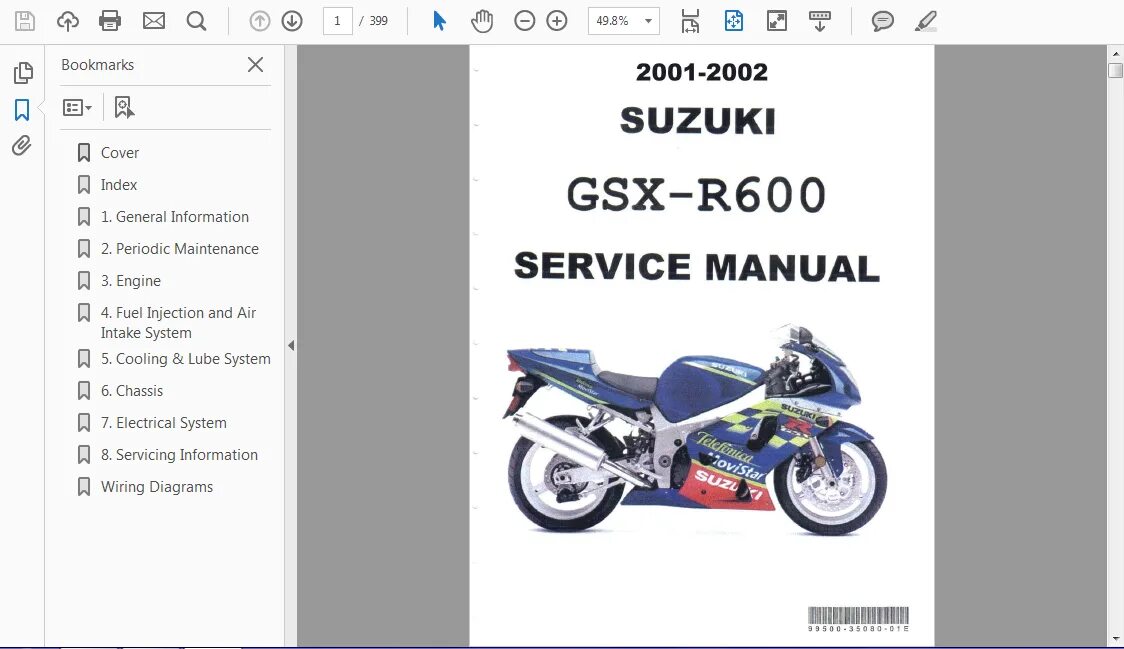1124x649 pixels.
Task: Add a comment with the speech bubble icon
Action: point(882,21)
